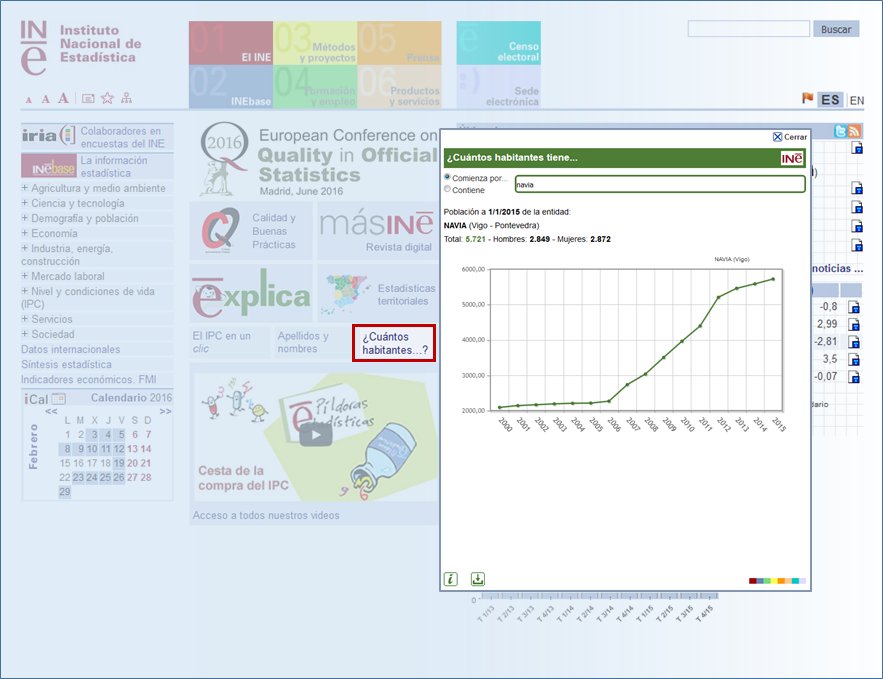Click the info icon in the population popup
883x679 pixels.
[451, 579]
